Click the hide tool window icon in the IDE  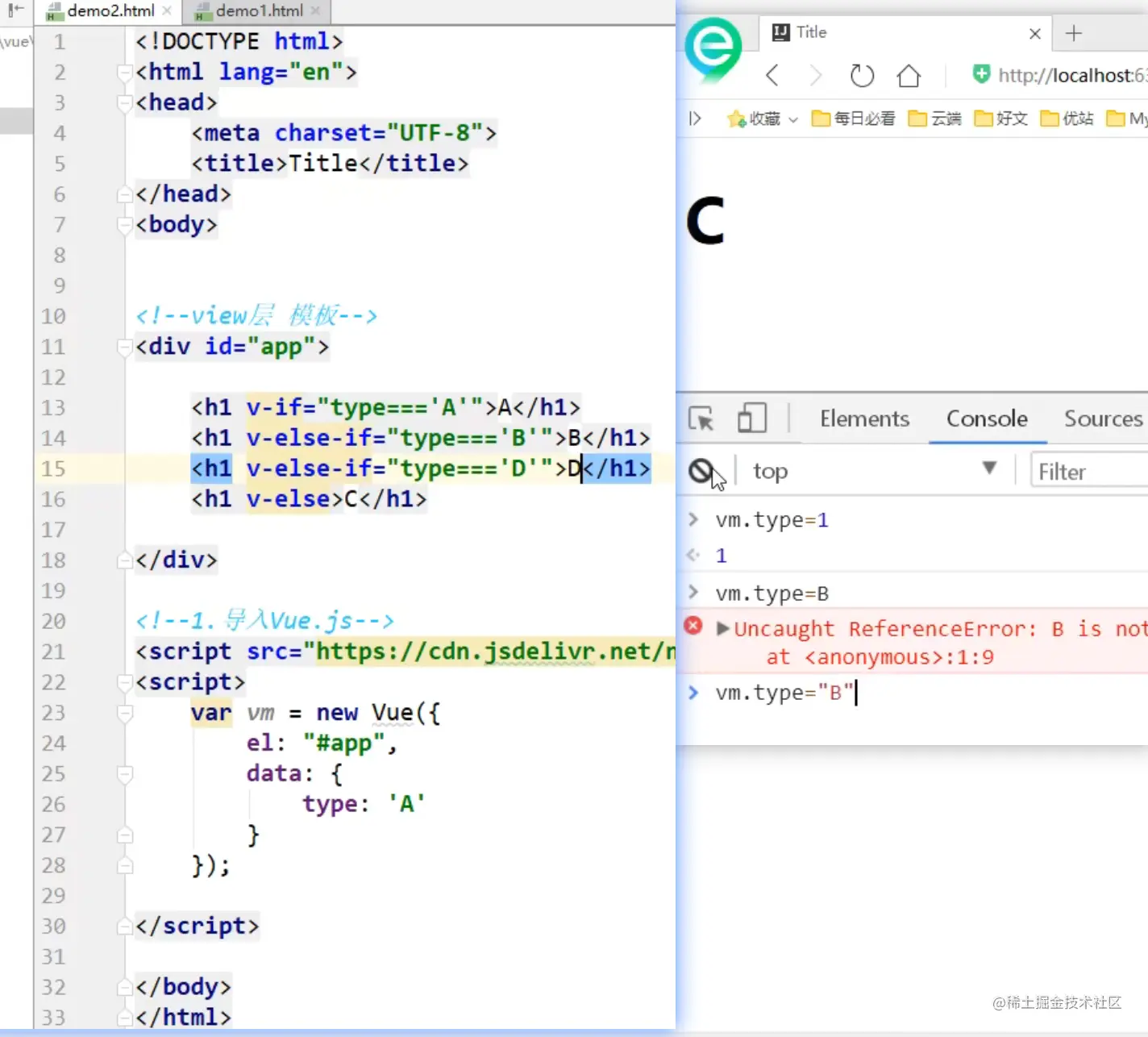(15, 10)
